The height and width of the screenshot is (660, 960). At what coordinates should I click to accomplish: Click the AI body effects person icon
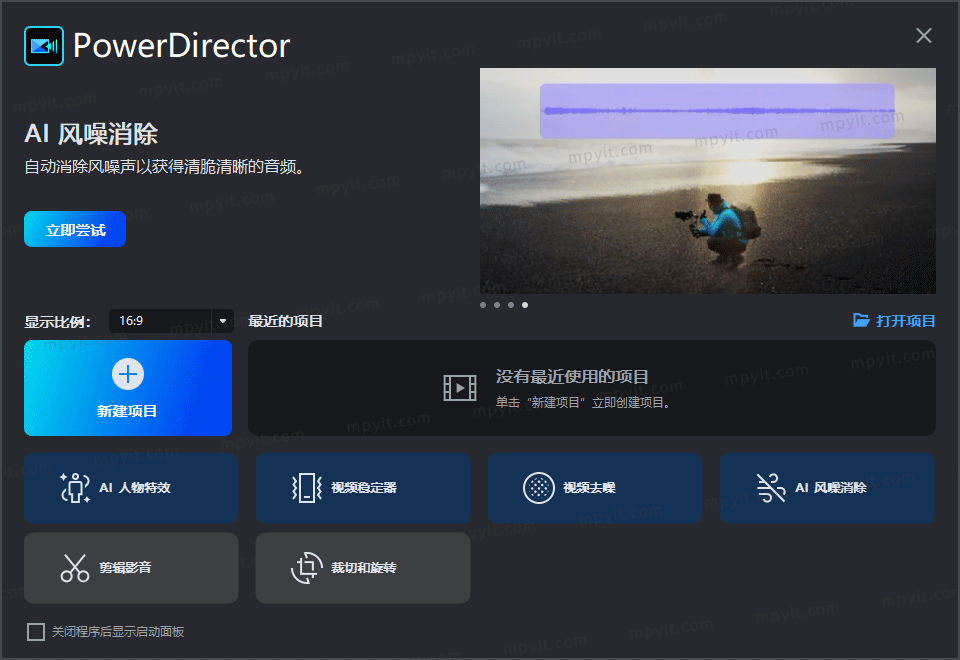pos(75,488)
